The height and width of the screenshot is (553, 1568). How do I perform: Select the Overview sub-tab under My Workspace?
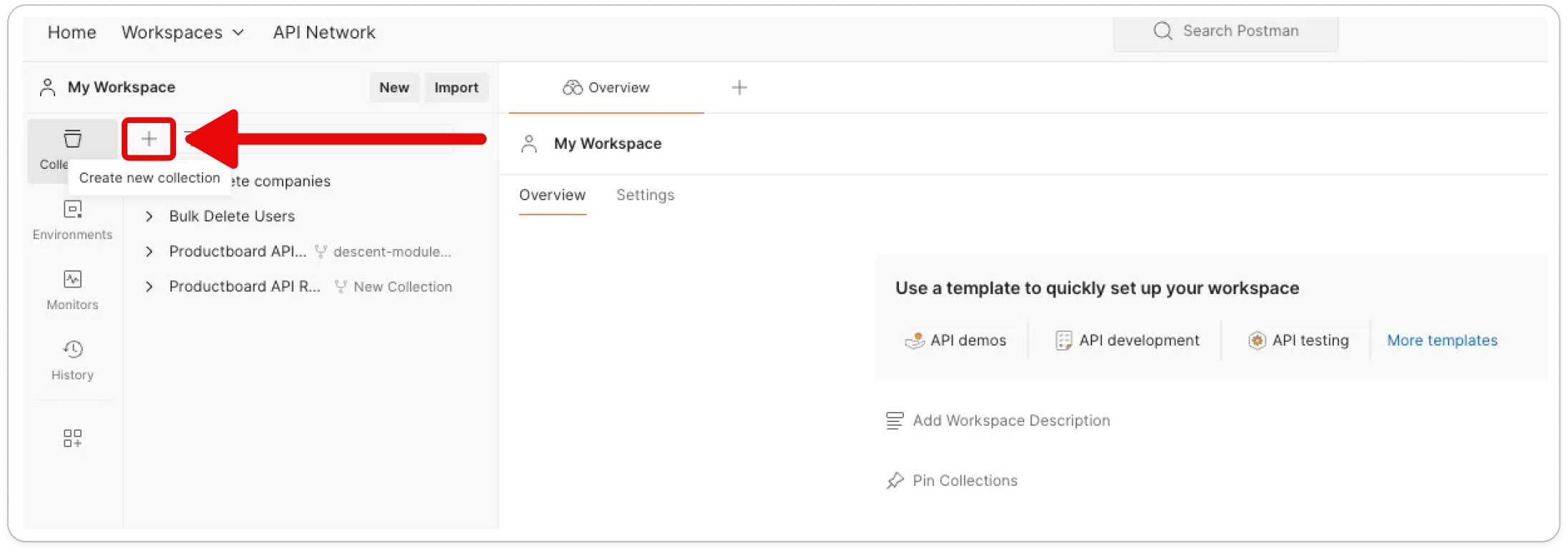pyautogui.click(x=552, y=195)
